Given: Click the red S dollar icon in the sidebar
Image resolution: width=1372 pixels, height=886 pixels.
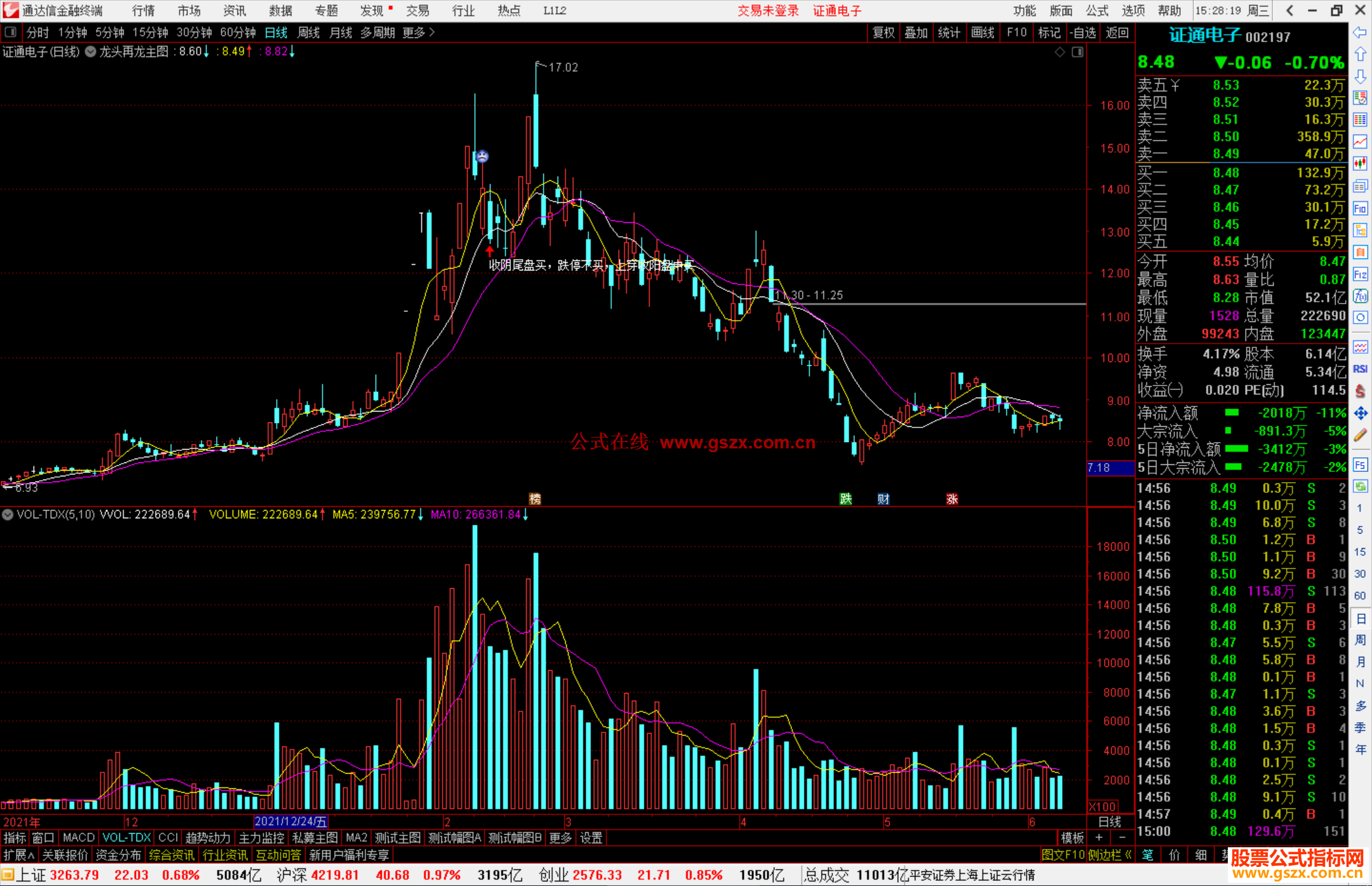Looking at the screenshot, I should click(1360, 391).
